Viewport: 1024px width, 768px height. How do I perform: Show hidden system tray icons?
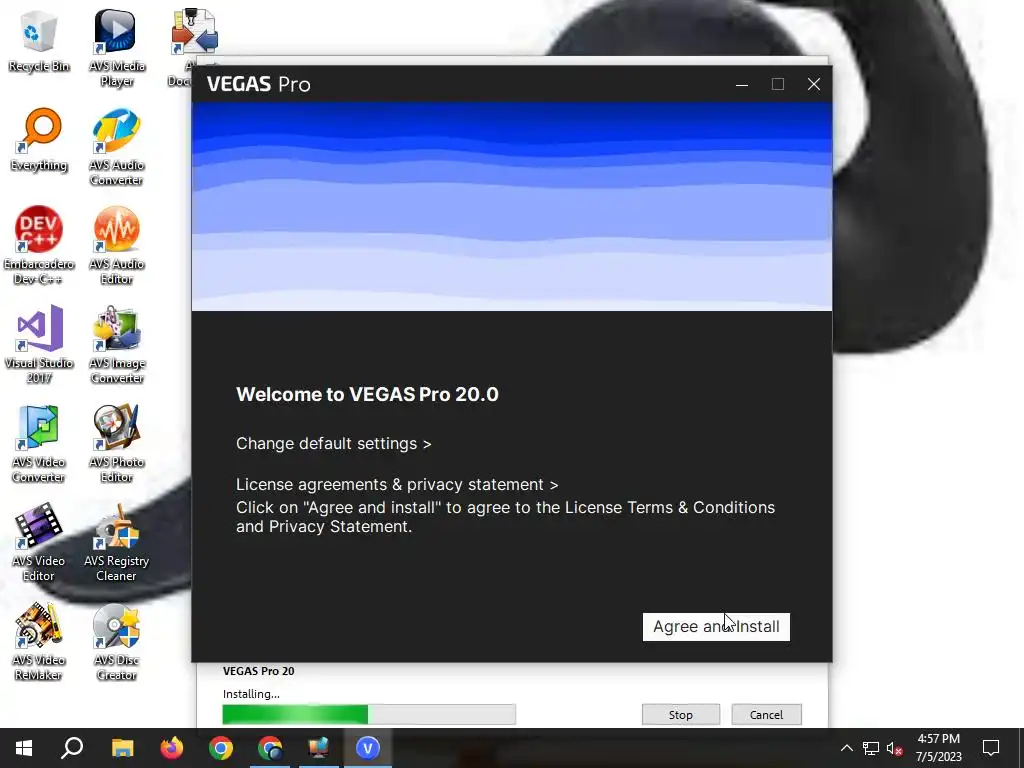pyautogui.click(x=846, y=748)
